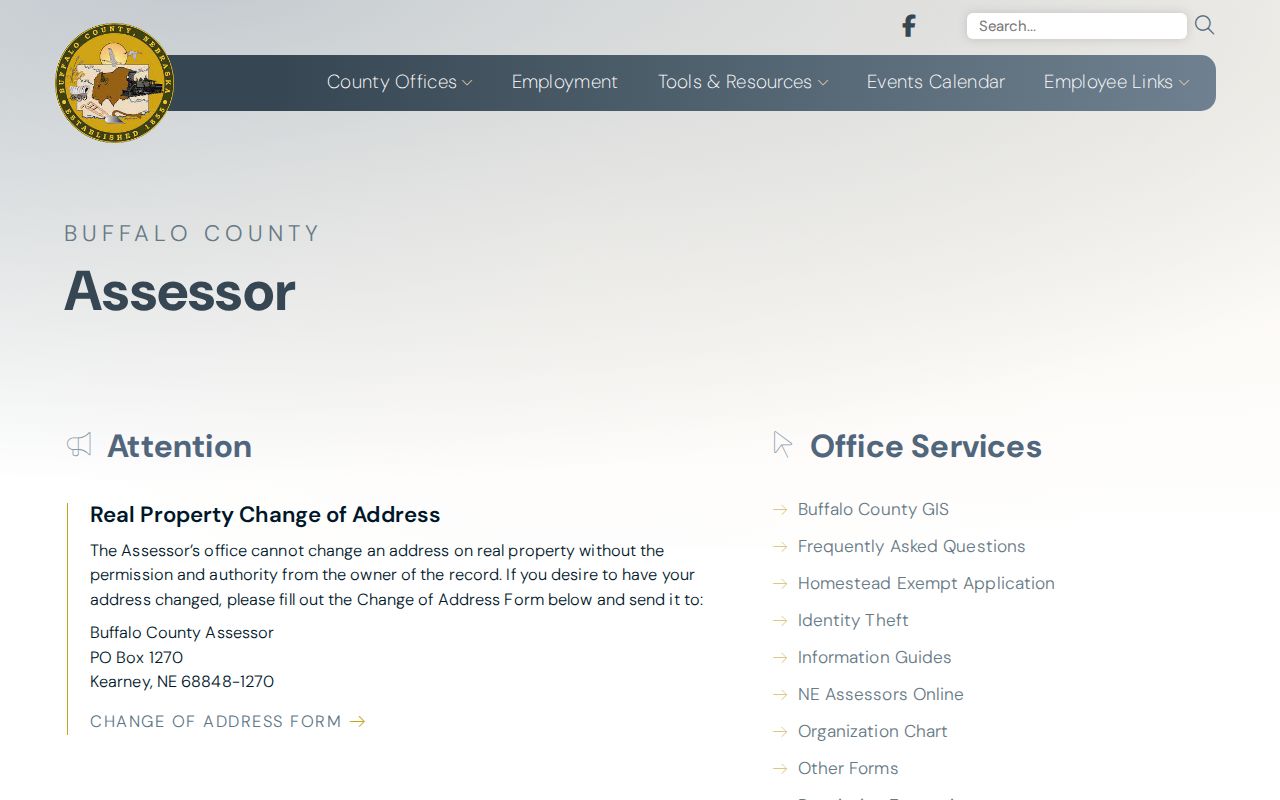
Task: Open the Identity Theft link
Action: point(853,620)
